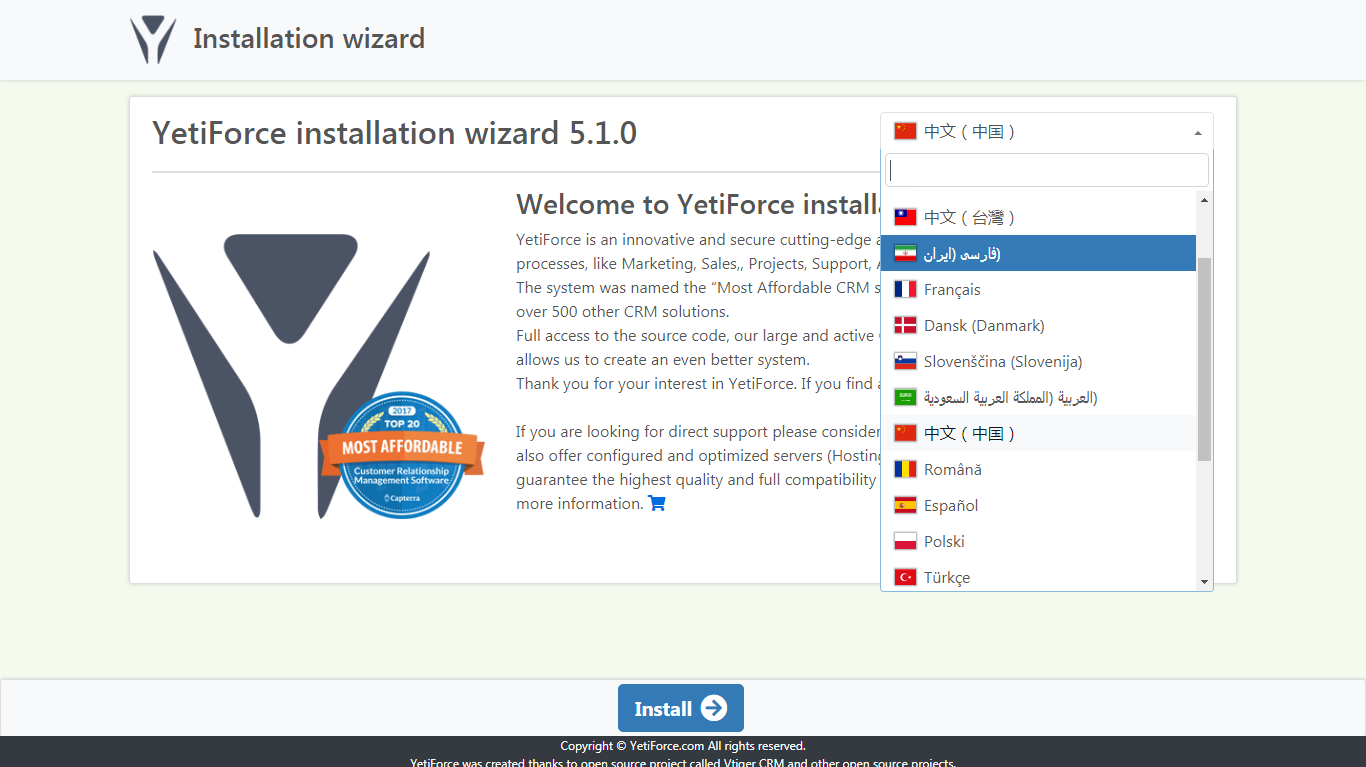Viewport: 1366px width, 767px height.
Task: Click the Install button
Action: click(680, 708)
